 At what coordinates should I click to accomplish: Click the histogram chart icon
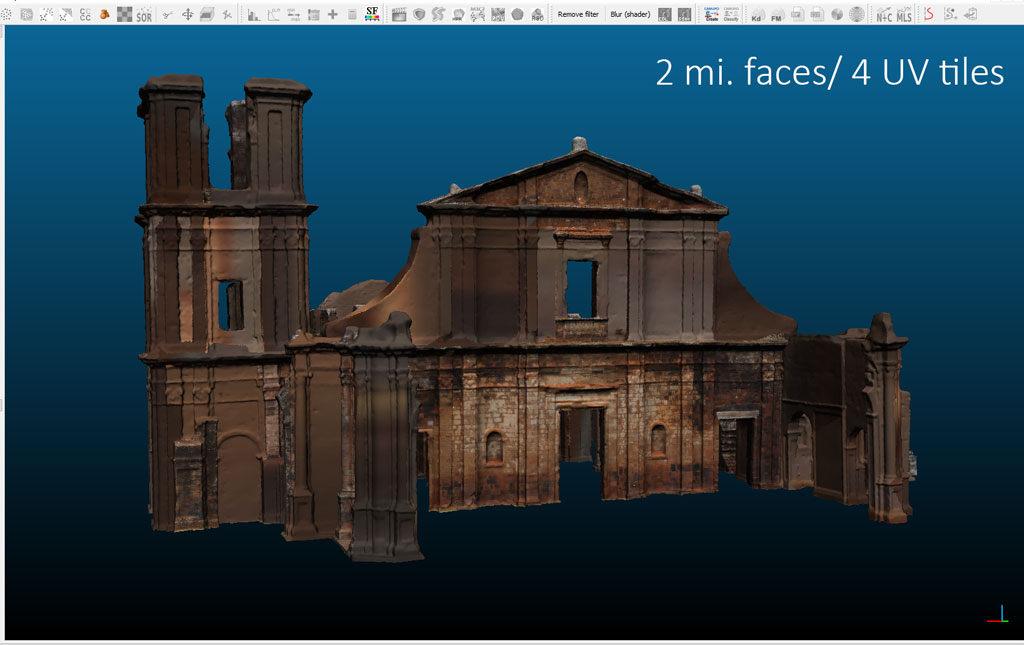(x=254, y=15)
